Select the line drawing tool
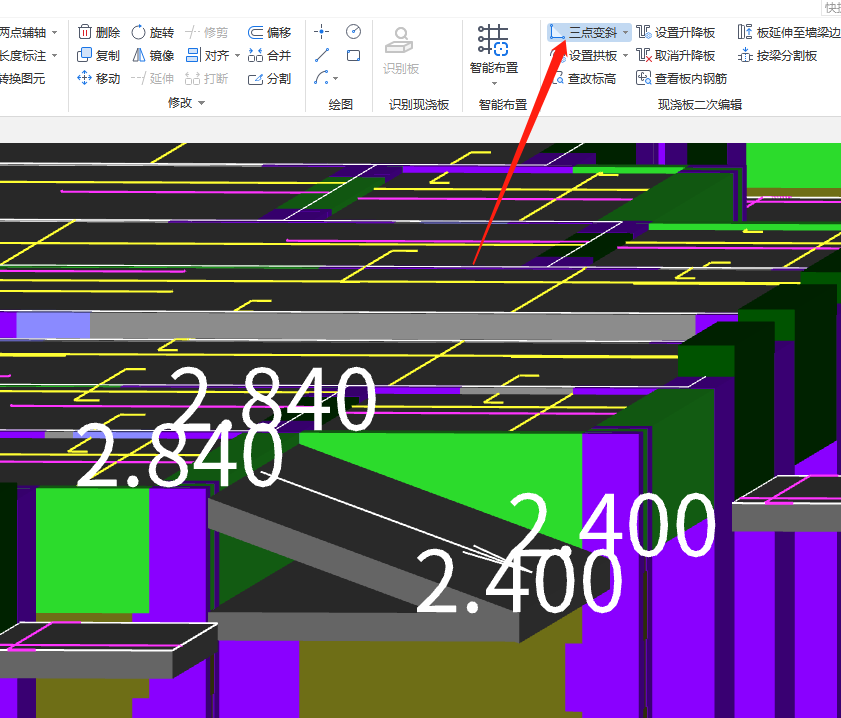The height and width of the screenshot is (718, 841). (x=322, y=55)
